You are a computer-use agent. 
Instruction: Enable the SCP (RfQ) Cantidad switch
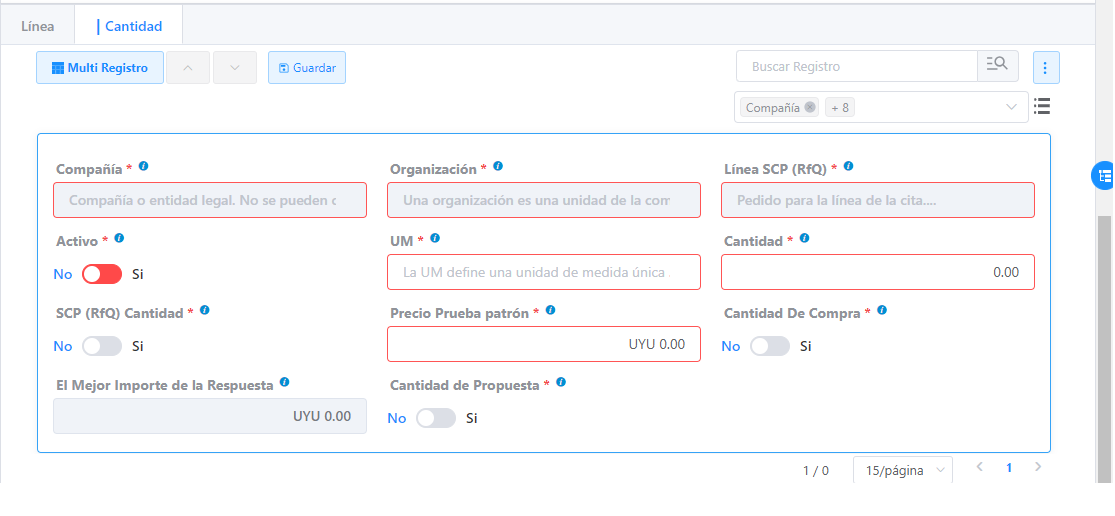[x=101, y=346]
